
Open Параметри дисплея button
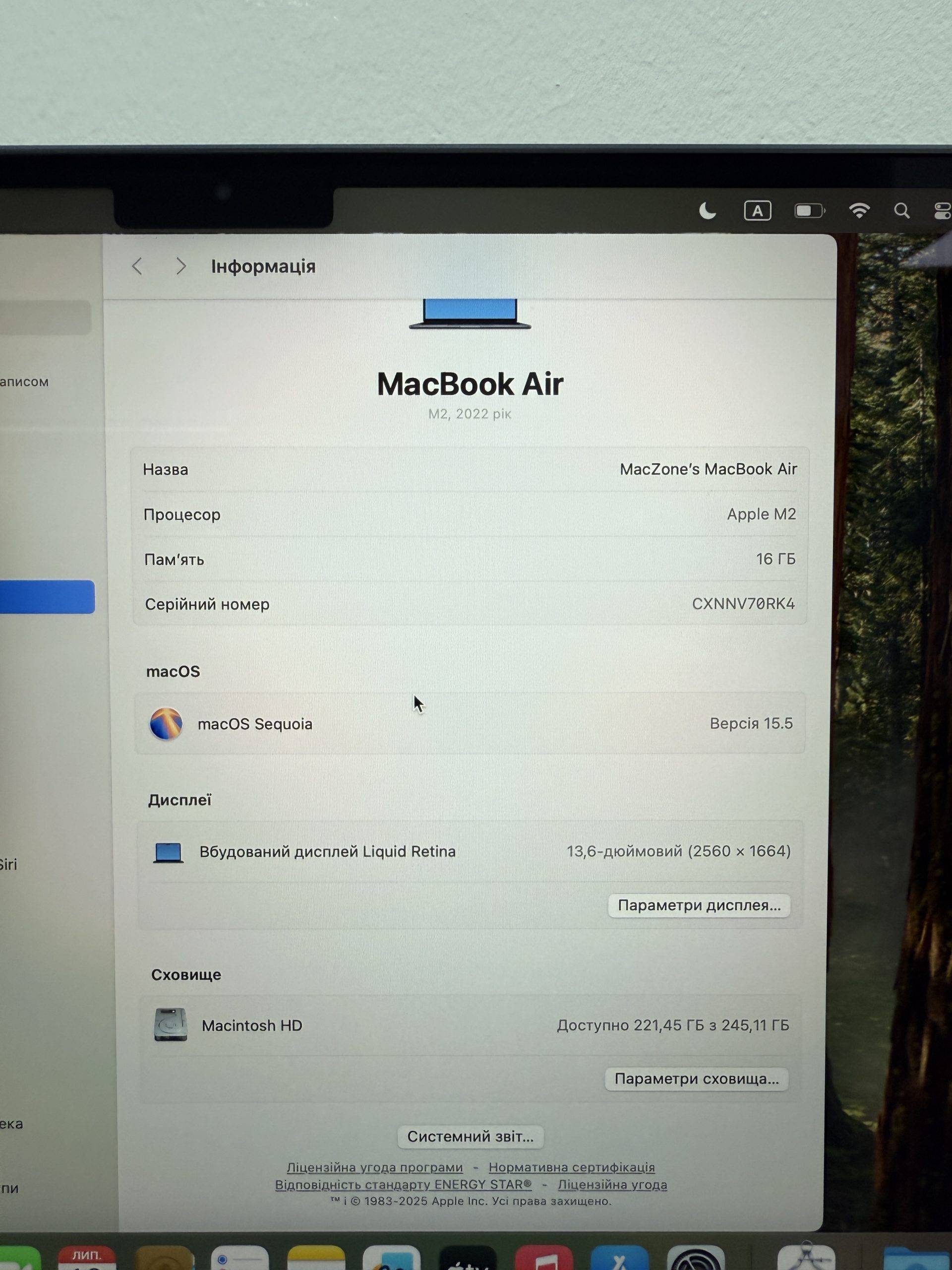coord(699,905)
